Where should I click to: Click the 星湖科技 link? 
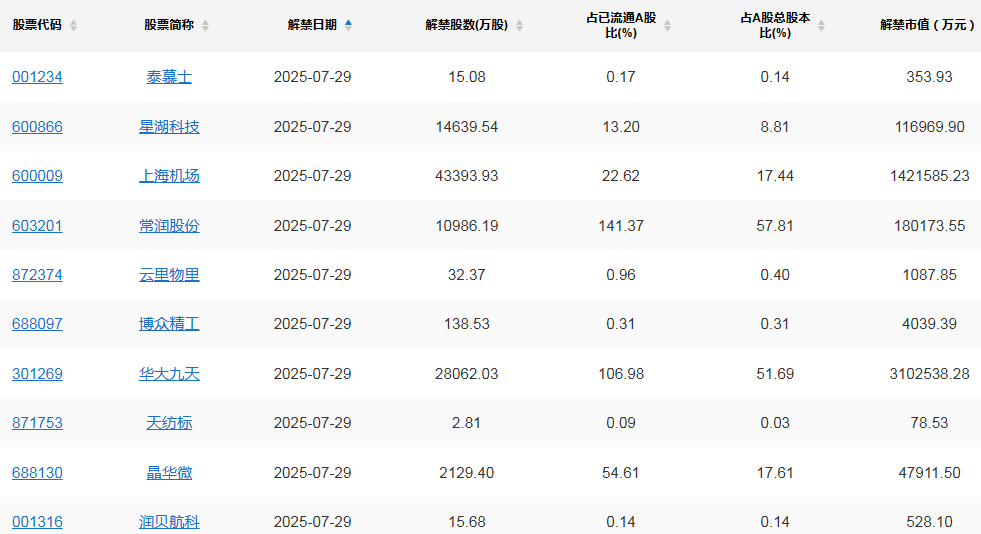point(169,127)
